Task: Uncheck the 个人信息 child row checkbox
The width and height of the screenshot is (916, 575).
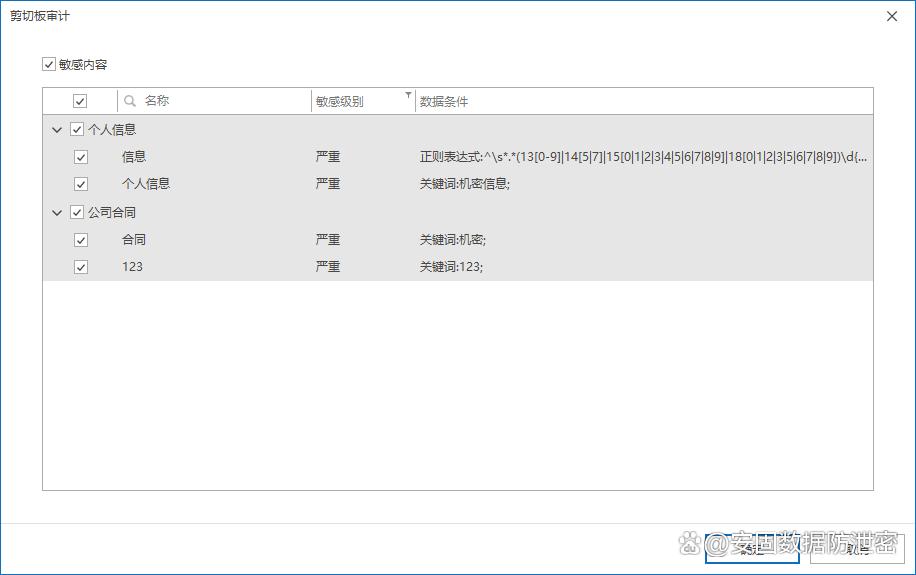Action: (81, 184)
